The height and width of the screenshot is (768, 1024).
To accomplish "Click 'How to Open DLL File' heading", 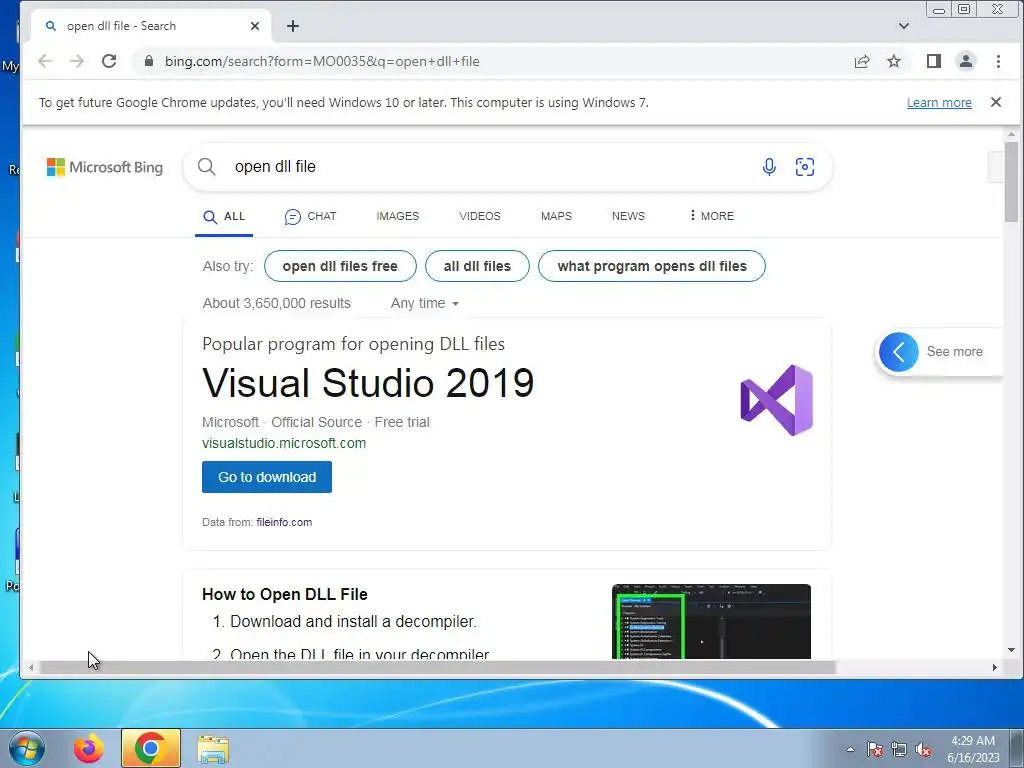I will pos(285,594).
